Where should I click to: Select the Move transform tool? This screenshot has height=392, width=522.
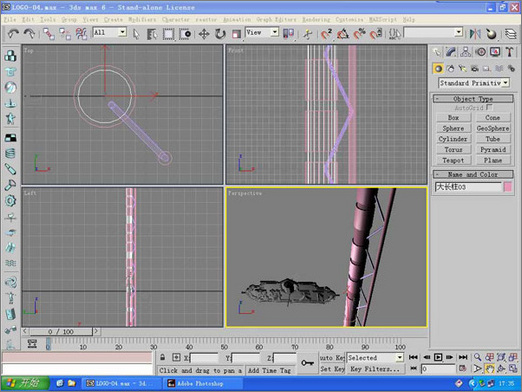tap(204, 34)
